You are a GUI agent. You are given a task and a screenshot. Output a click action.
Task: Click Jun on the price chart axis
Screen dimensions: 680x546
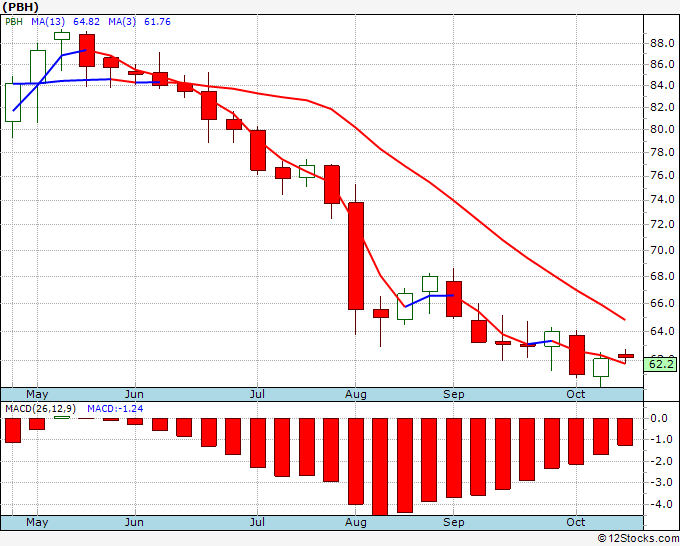click(134, 394)
